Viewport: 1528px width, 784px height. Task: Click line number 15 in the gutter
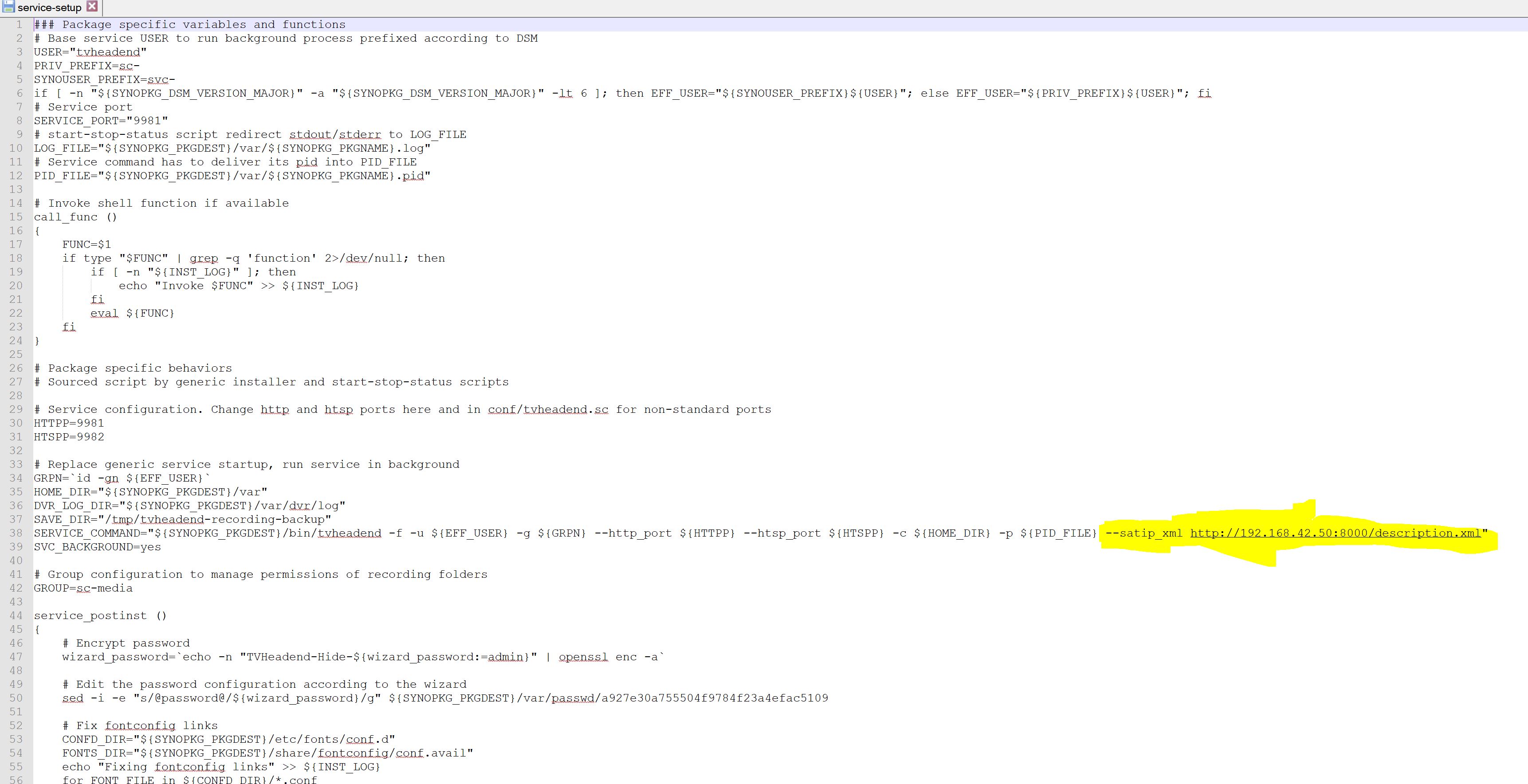pos(16,217)
